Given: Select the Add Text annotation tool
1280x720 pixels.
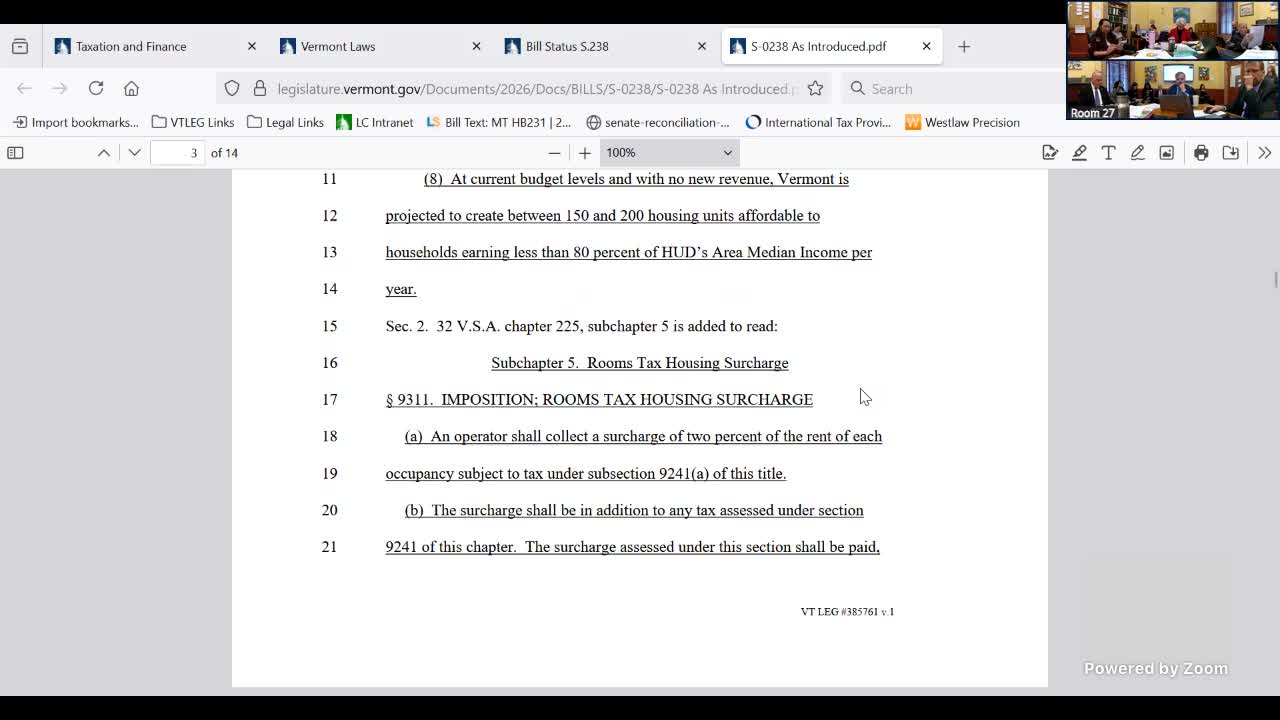Looking at the screenshot, I should point(1108,152).
